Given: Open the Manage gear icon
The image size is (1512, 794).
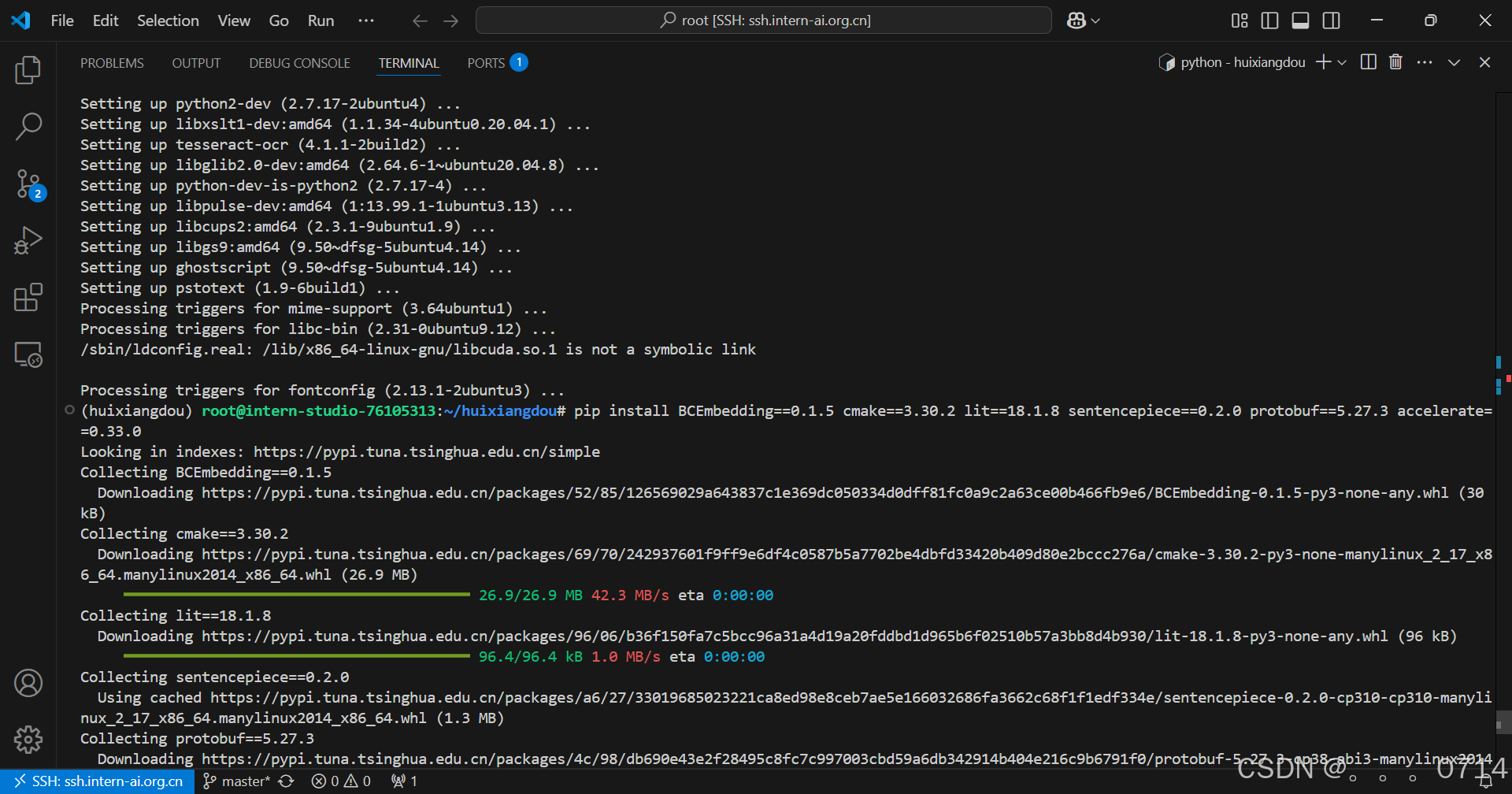Looking at the screenshot, I should pyautogui.click(x=28, y=739).
